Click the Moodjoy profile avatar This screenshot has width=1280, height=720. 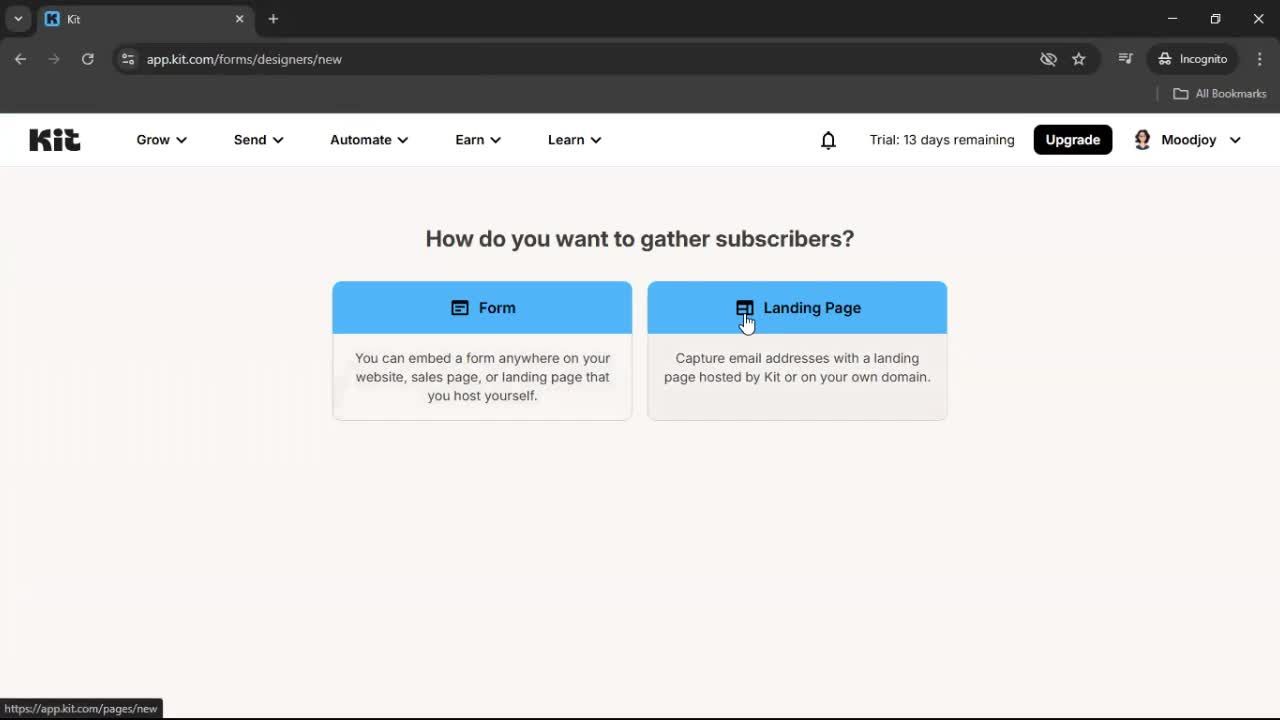[x=1142, y=139]
